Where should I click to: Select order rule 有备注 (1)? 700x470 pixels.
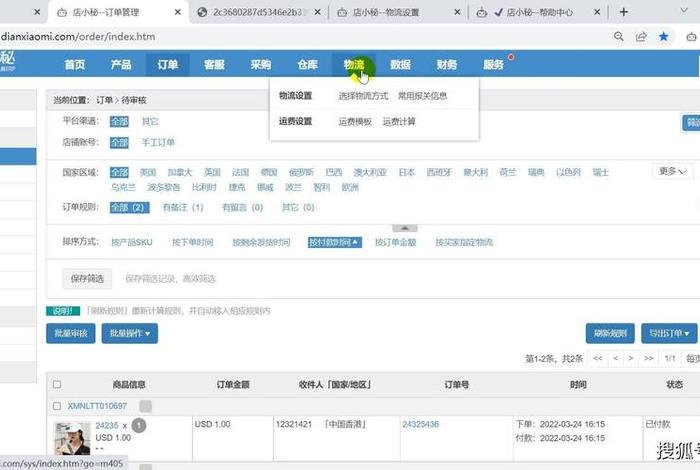[x=183, y=208]
